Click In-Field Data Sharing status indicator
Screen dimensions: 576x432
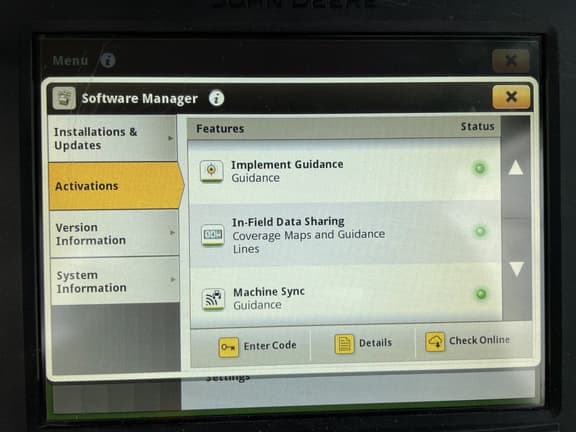click(480, 231)
